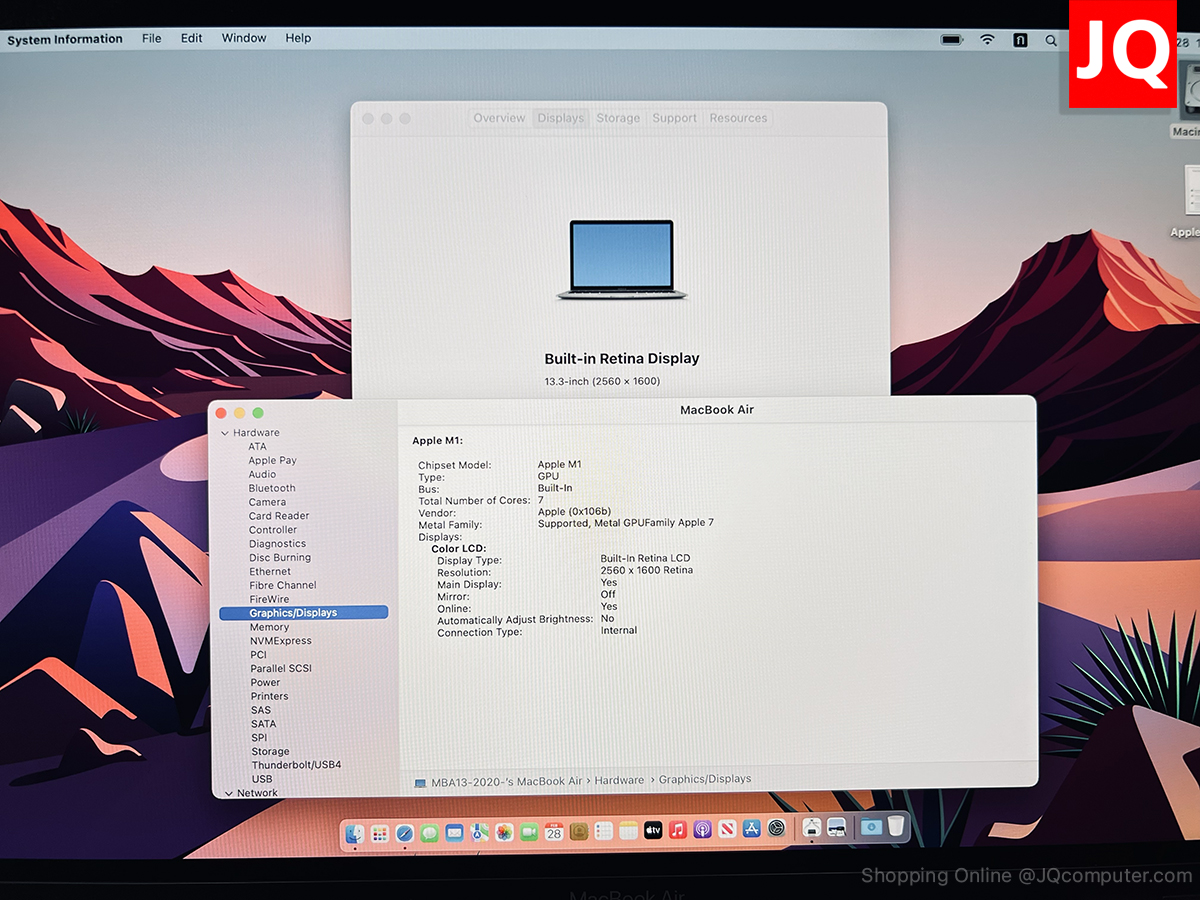Select Displays tab in About window

pos(560,118)
